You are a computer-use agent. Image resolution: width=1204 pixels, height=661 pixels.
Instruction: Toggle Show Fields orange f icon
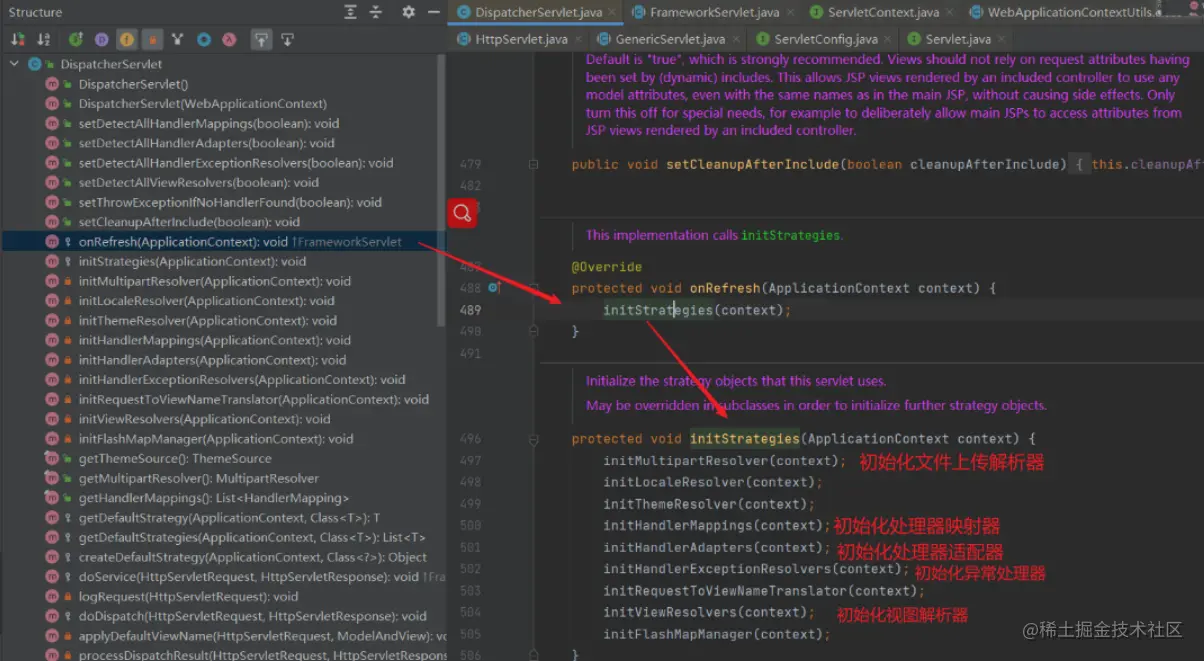coord(127,40)
